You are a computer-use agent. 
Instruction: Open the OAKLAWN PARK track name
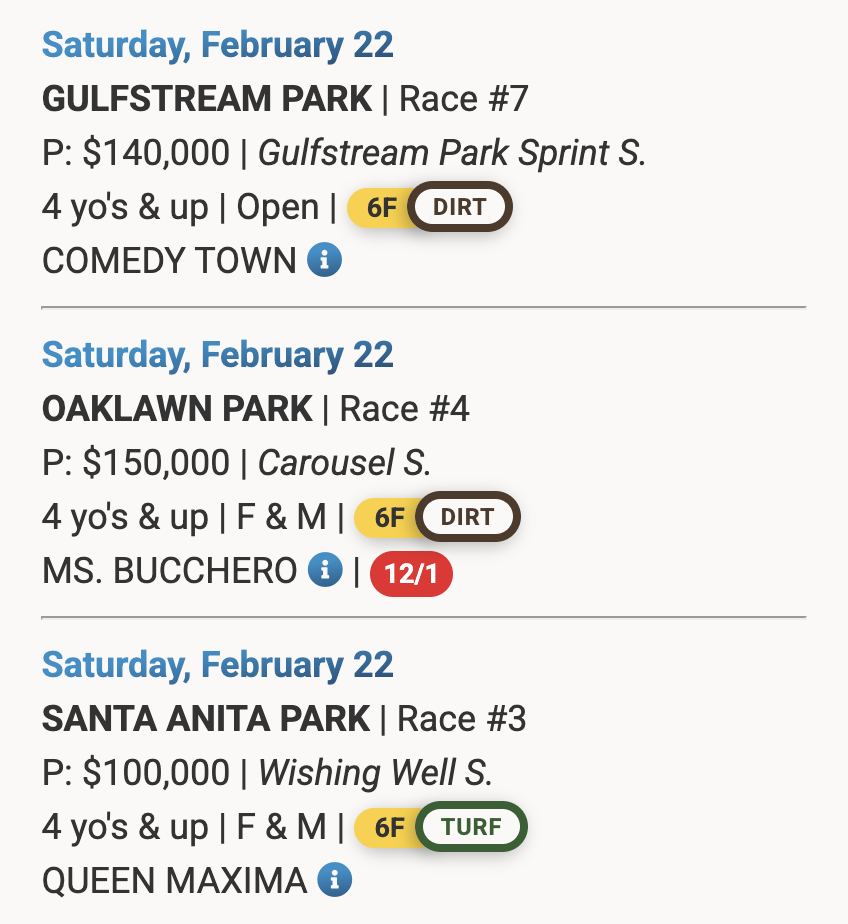[x=177, y=410]
